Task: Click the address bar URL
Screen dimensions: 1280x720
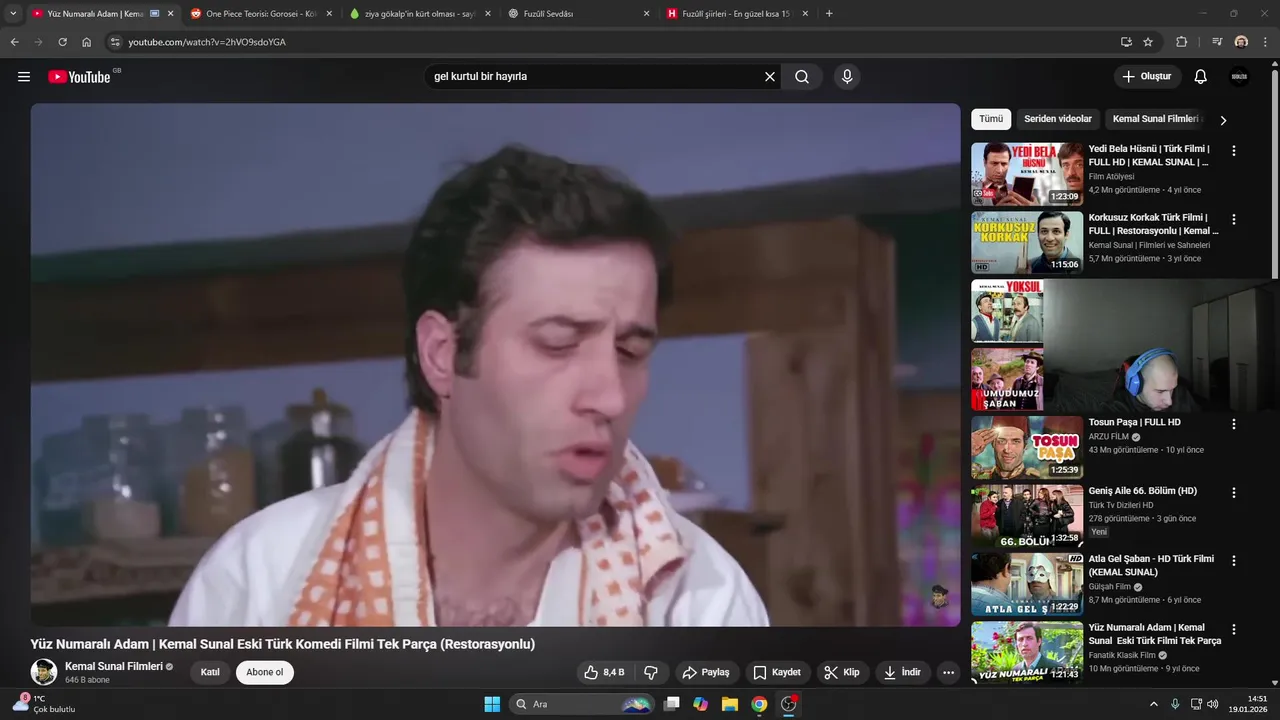Action: point(207,42)
